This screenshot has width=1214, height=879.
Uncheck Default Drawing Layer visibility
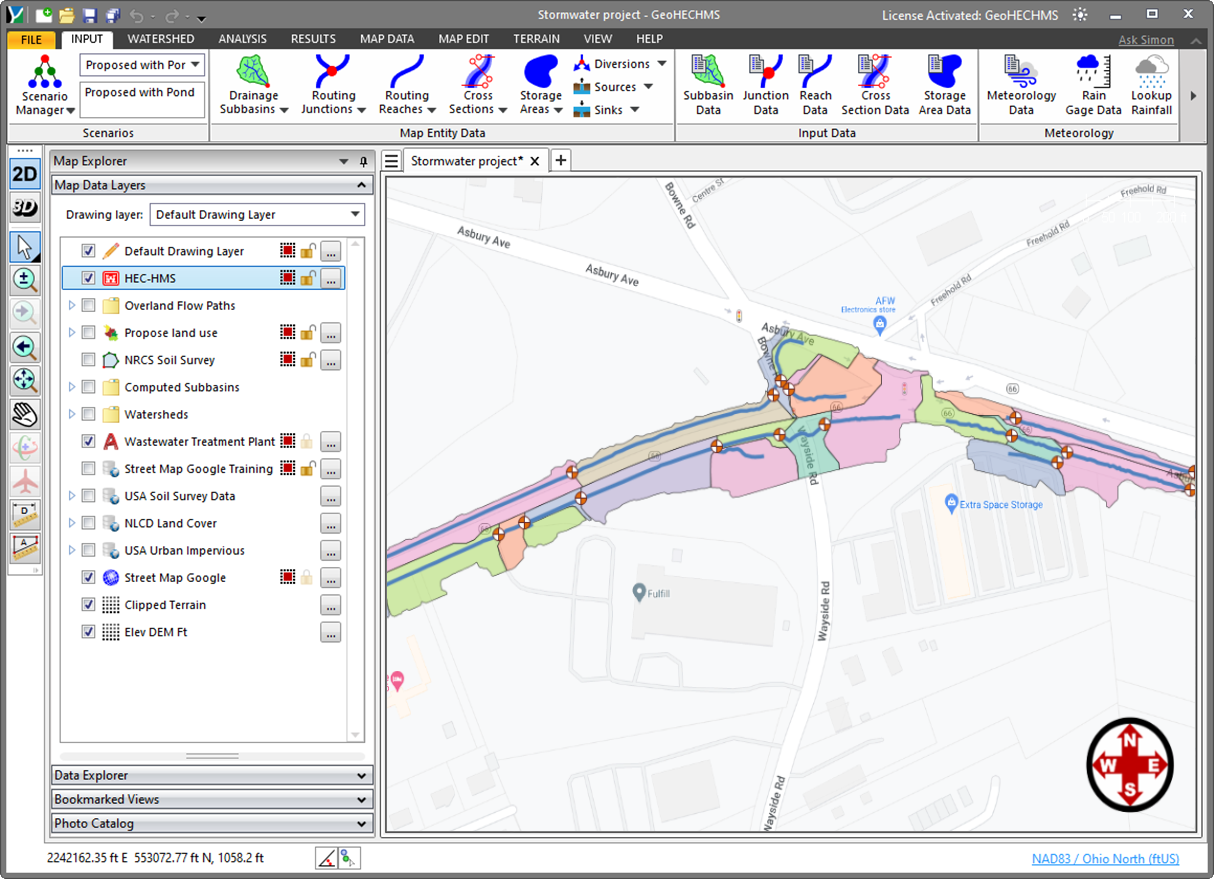(x=88, y=251)
